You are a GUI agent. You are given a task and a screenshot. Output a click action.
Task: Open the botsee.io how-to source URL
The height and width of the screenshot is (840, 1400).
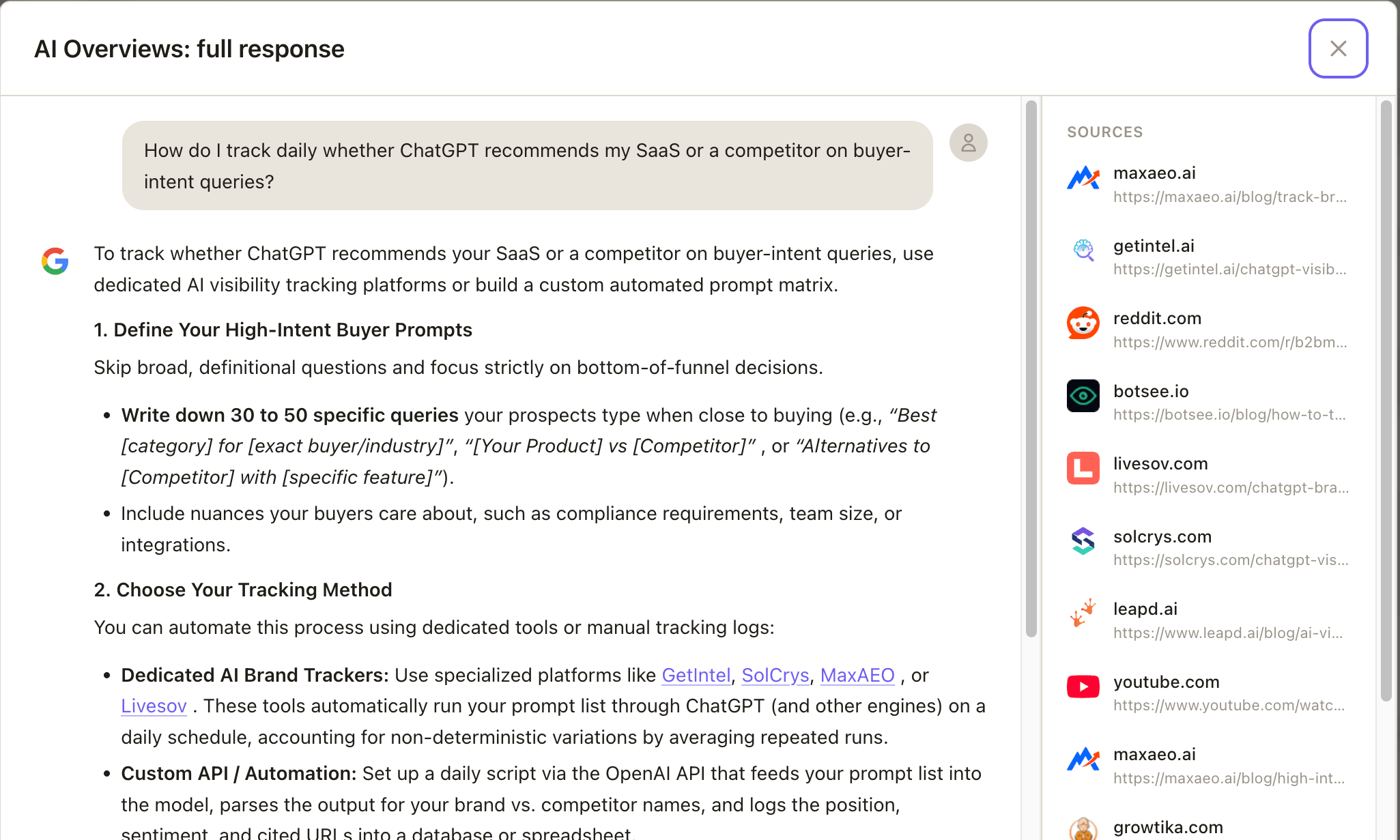tap(1229, 415)
